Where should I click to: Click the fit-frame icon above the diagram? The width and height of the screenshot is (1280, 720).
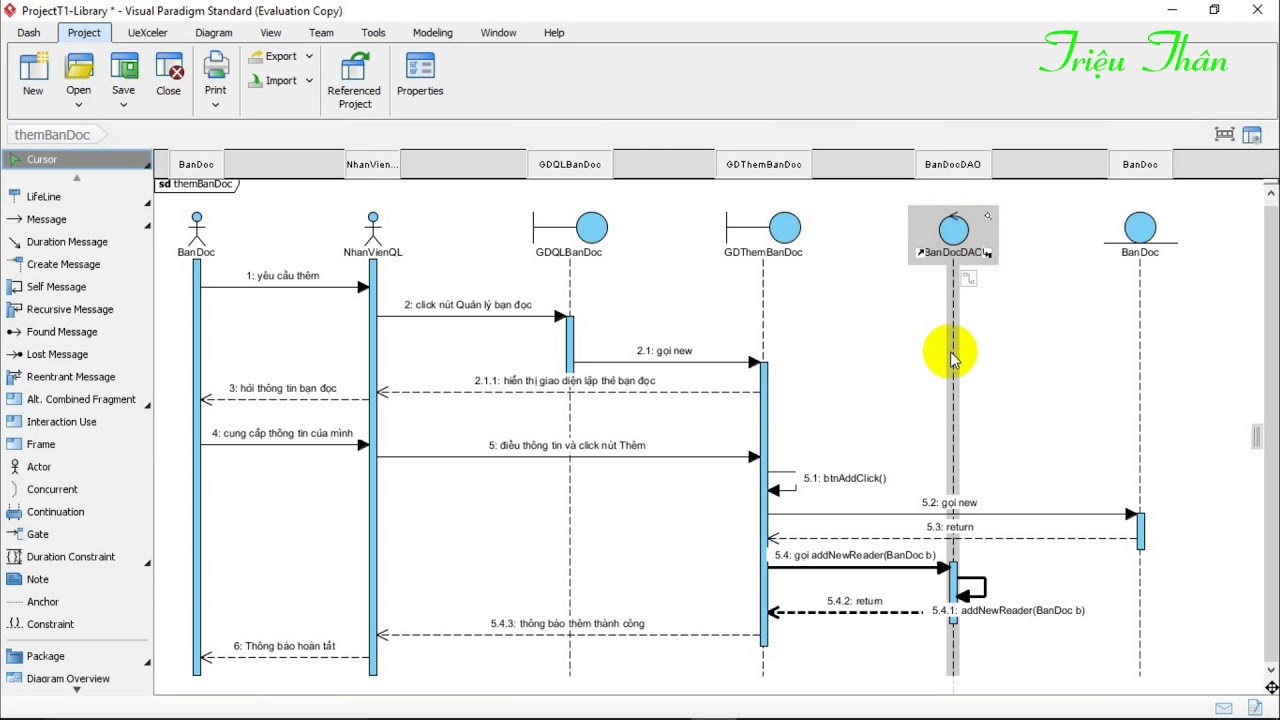point(1224,134)
